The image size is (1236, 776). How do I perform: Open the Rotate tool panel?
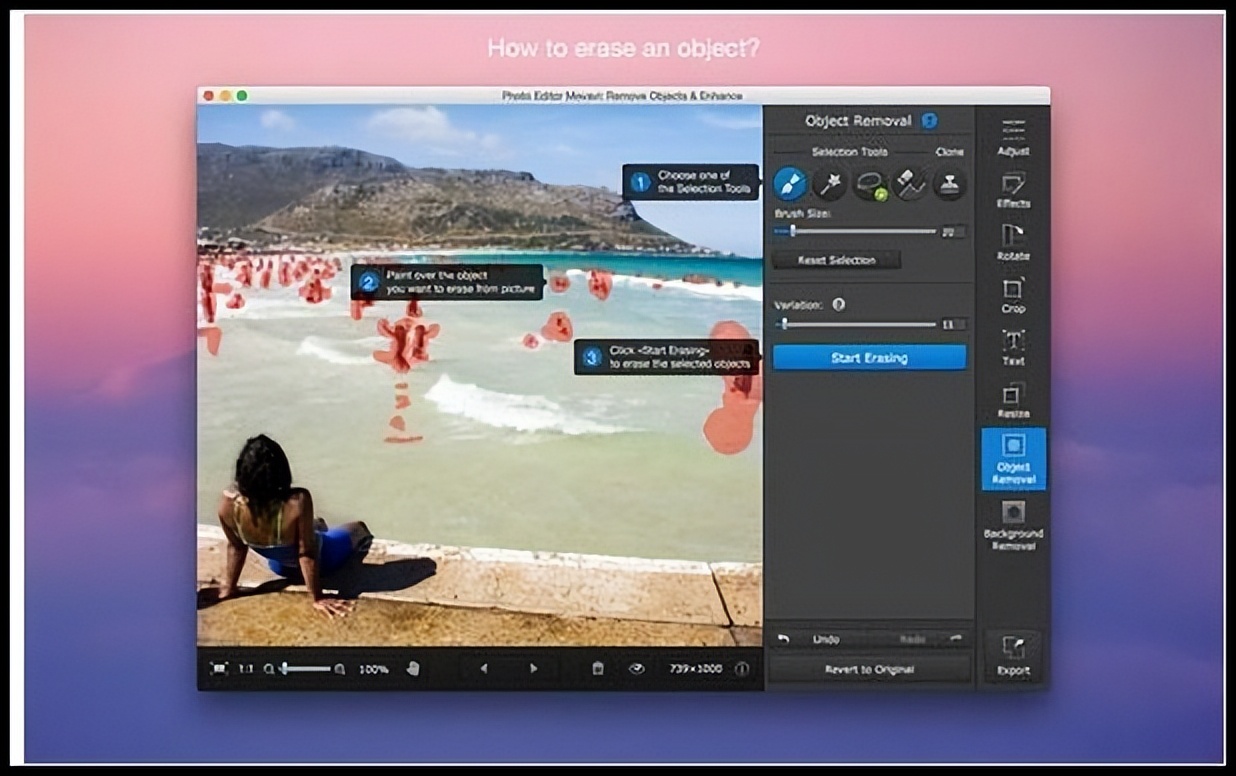pos(1013,242)
